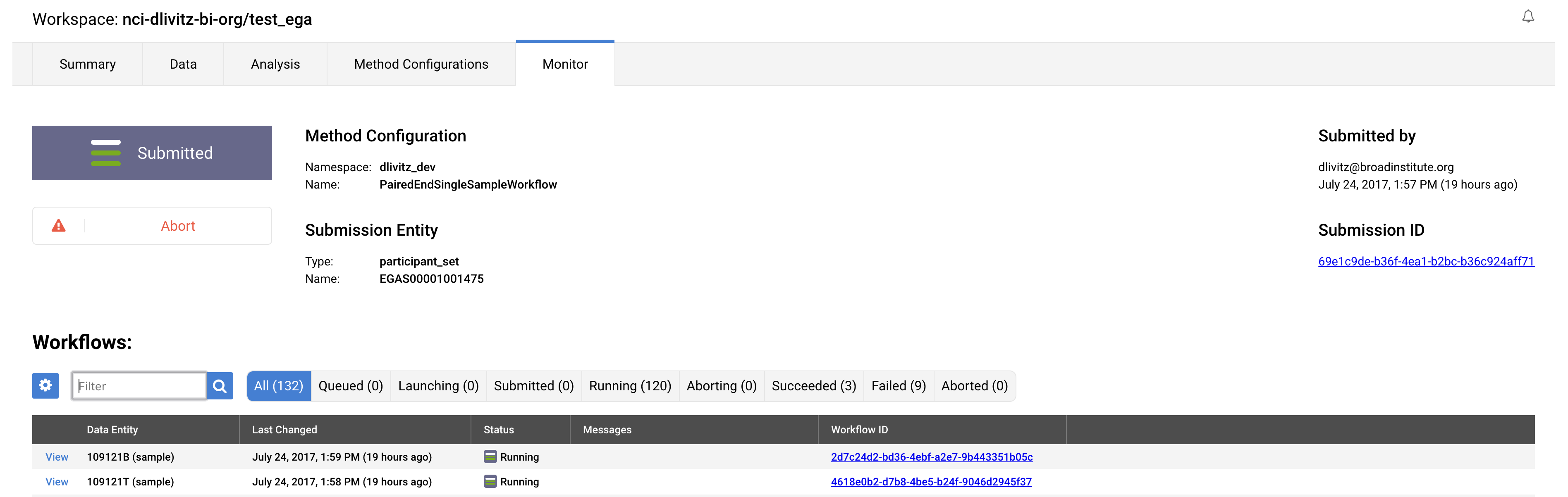
Task: Switch to the Summary tab
Action: pyautogui.click(x=88, y=64)
